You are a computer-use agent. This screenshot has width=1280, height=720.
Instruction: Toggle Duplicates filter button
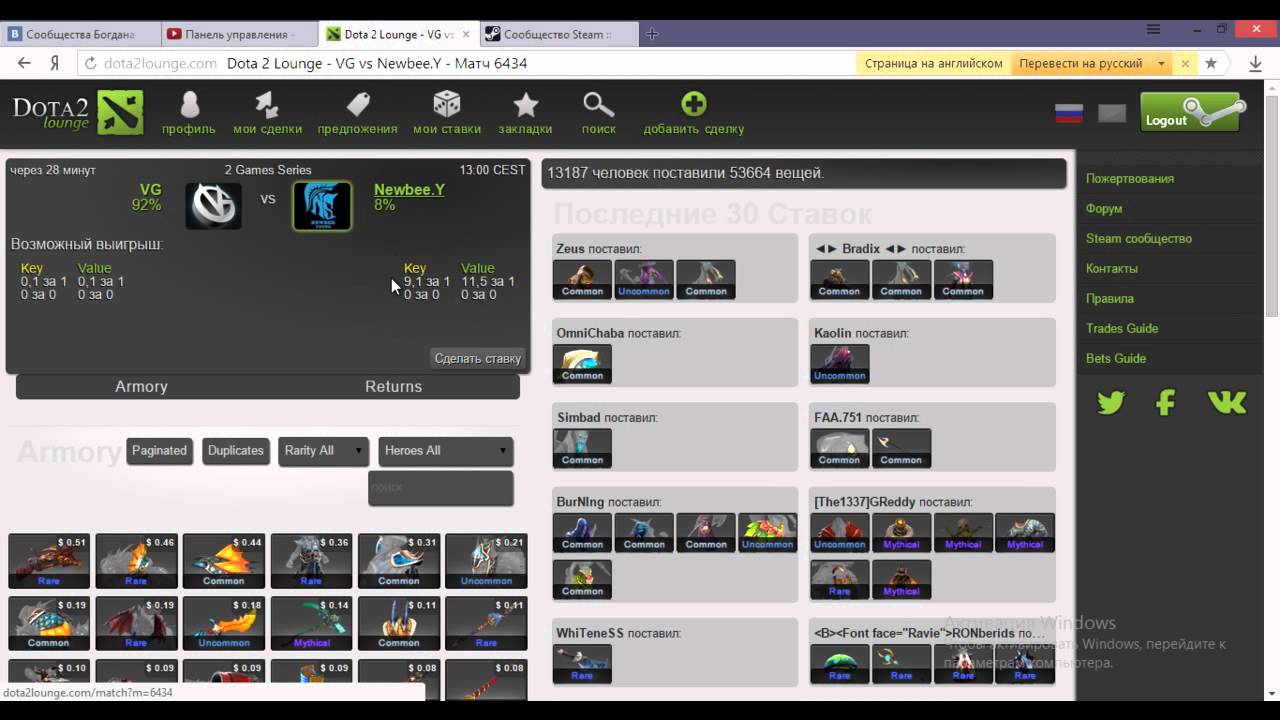(x=236, y=451)
